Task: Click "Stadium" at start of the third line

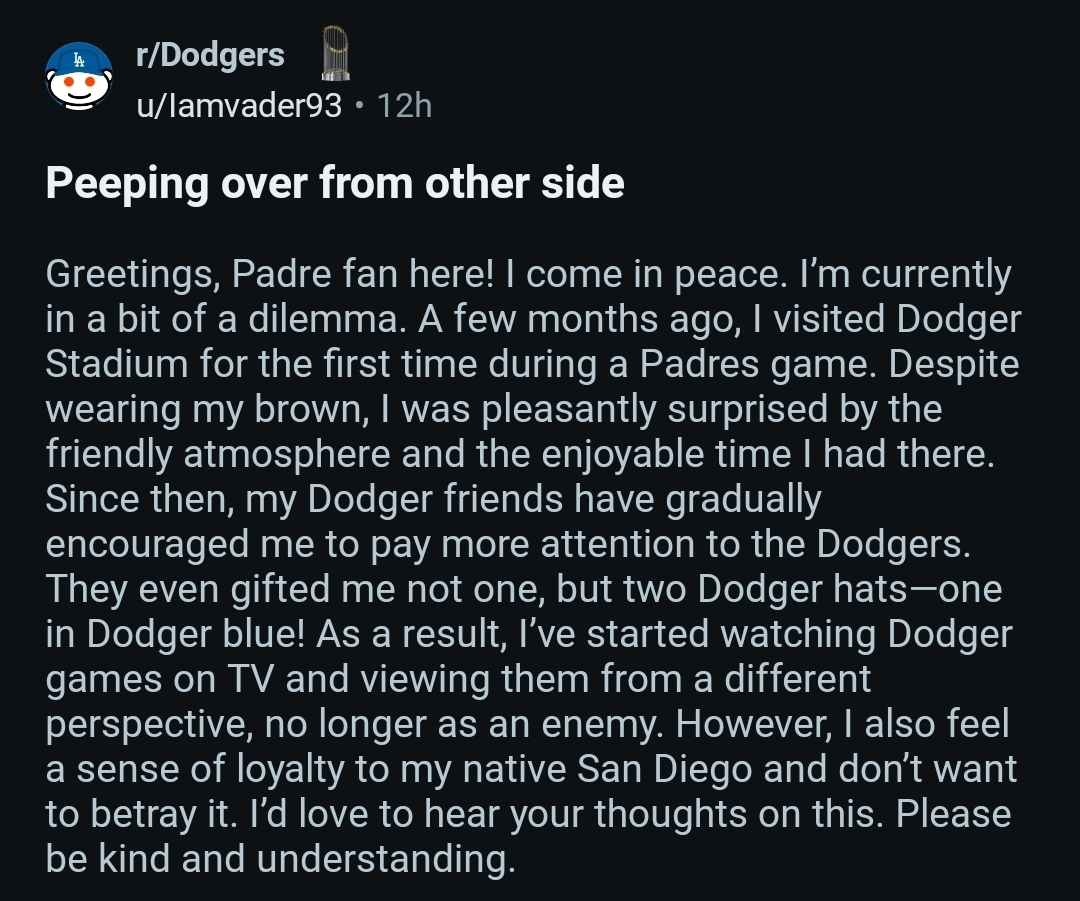Action: [x=116, y=364]
